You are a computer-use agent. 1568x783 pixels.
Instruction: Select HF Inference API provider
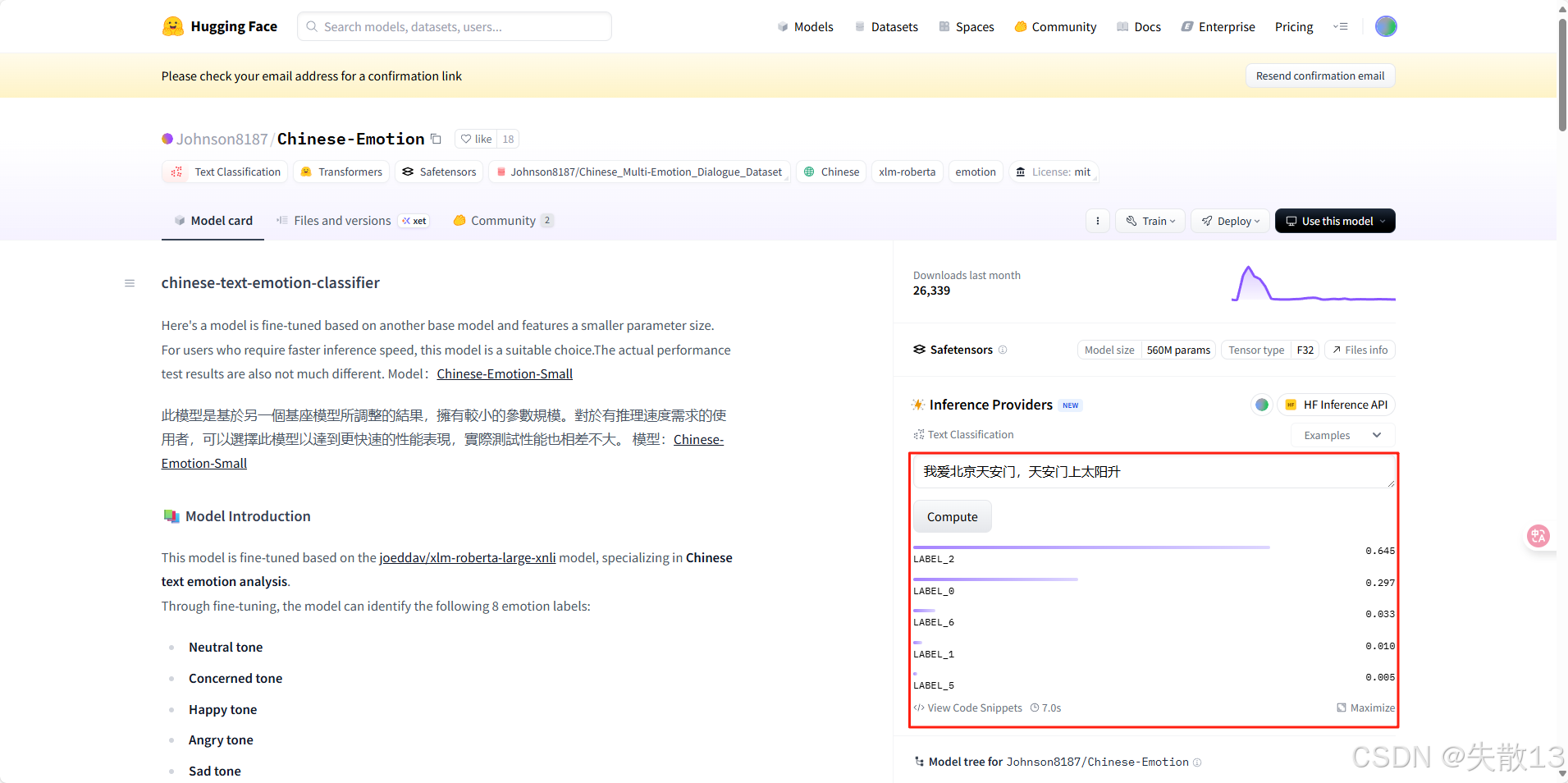[x=1336, y=405]
